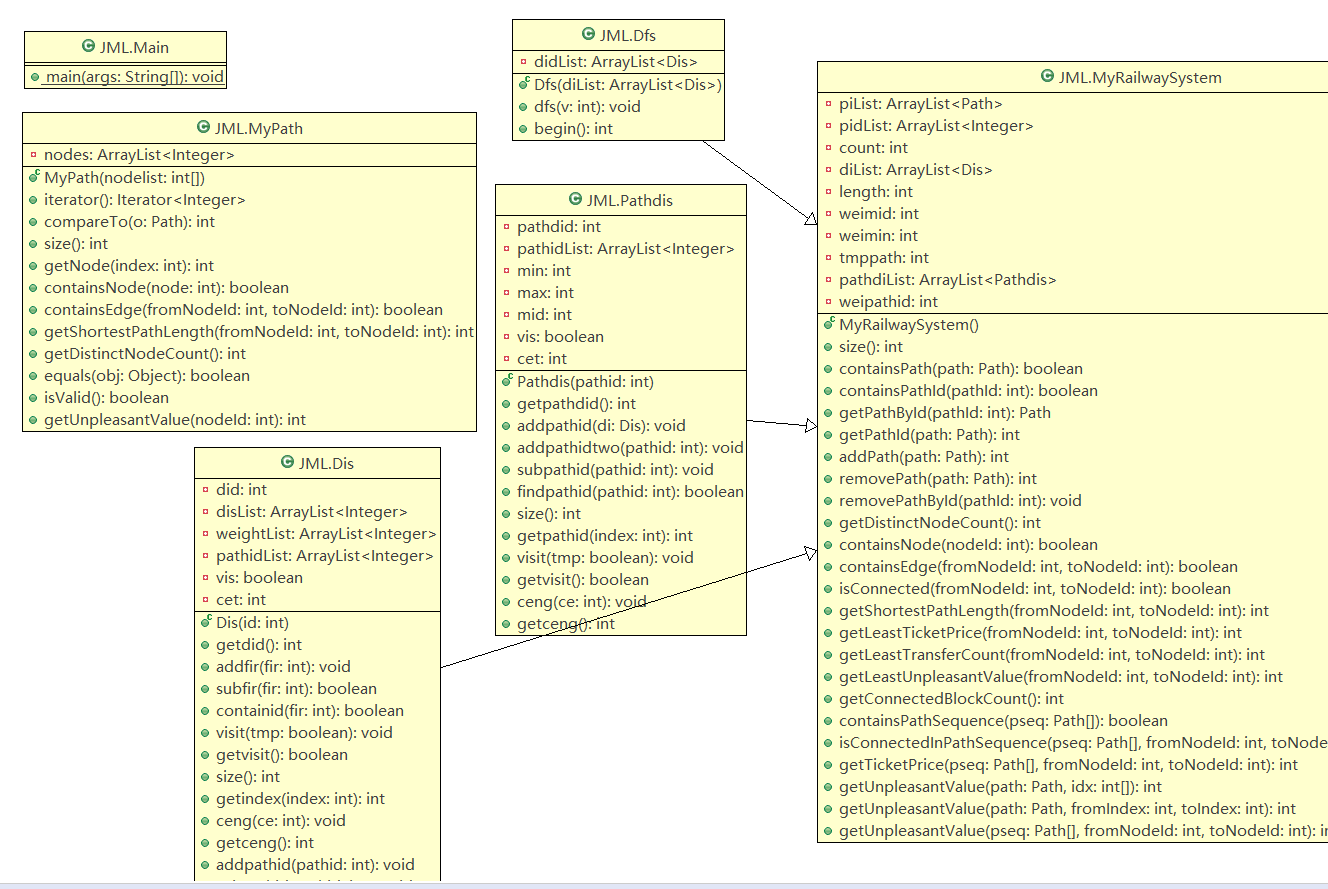Select Dfs(diList: ArrayList<Dis>) constructor
This screenshot has width=1328, height=889.
tap(628, 84)
